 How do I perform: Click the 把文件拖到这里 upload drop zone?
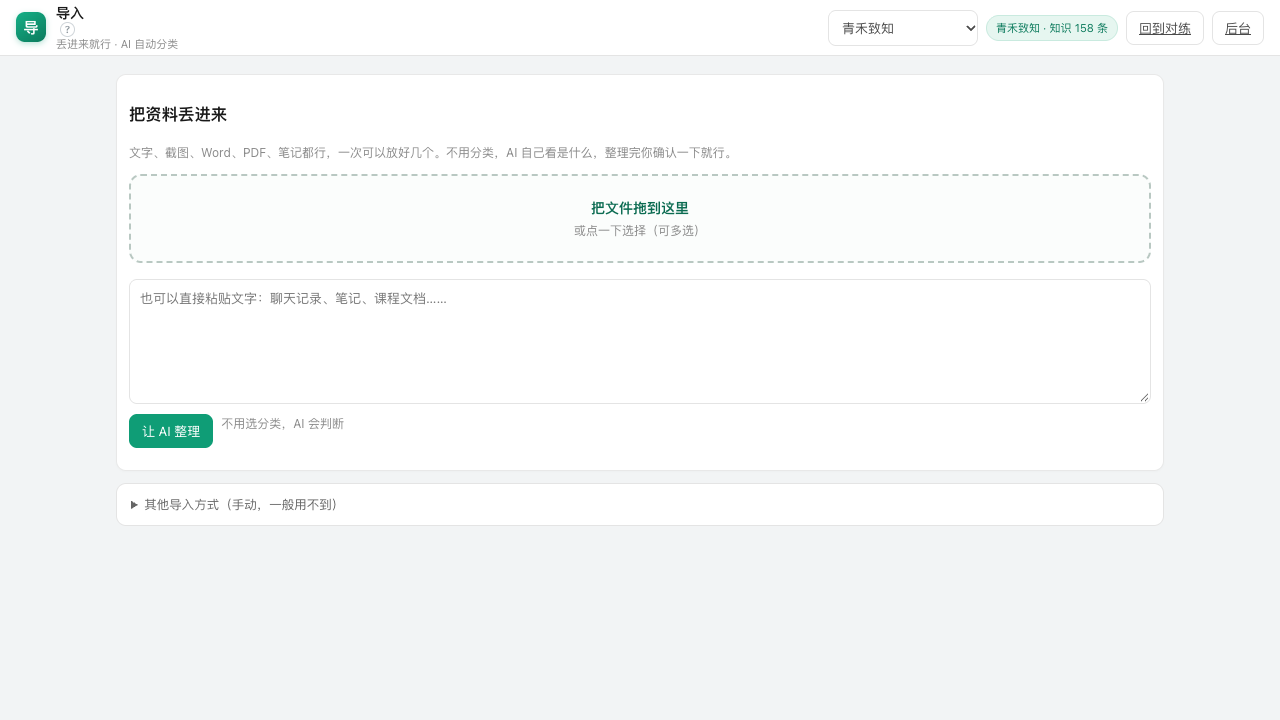click(640, 219)
